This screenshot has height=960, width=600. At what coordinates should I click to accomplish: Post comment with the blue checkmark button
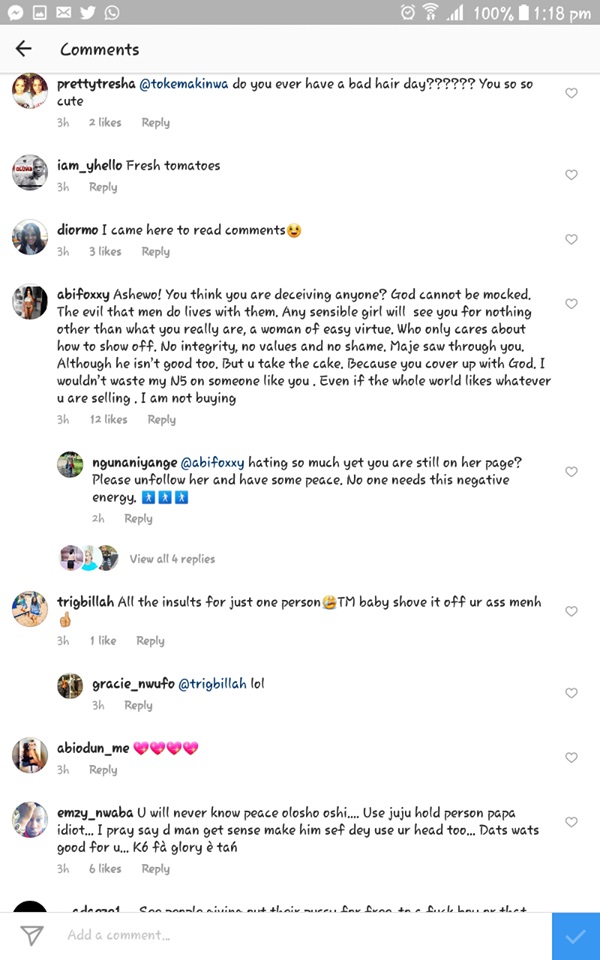point(575,936)
